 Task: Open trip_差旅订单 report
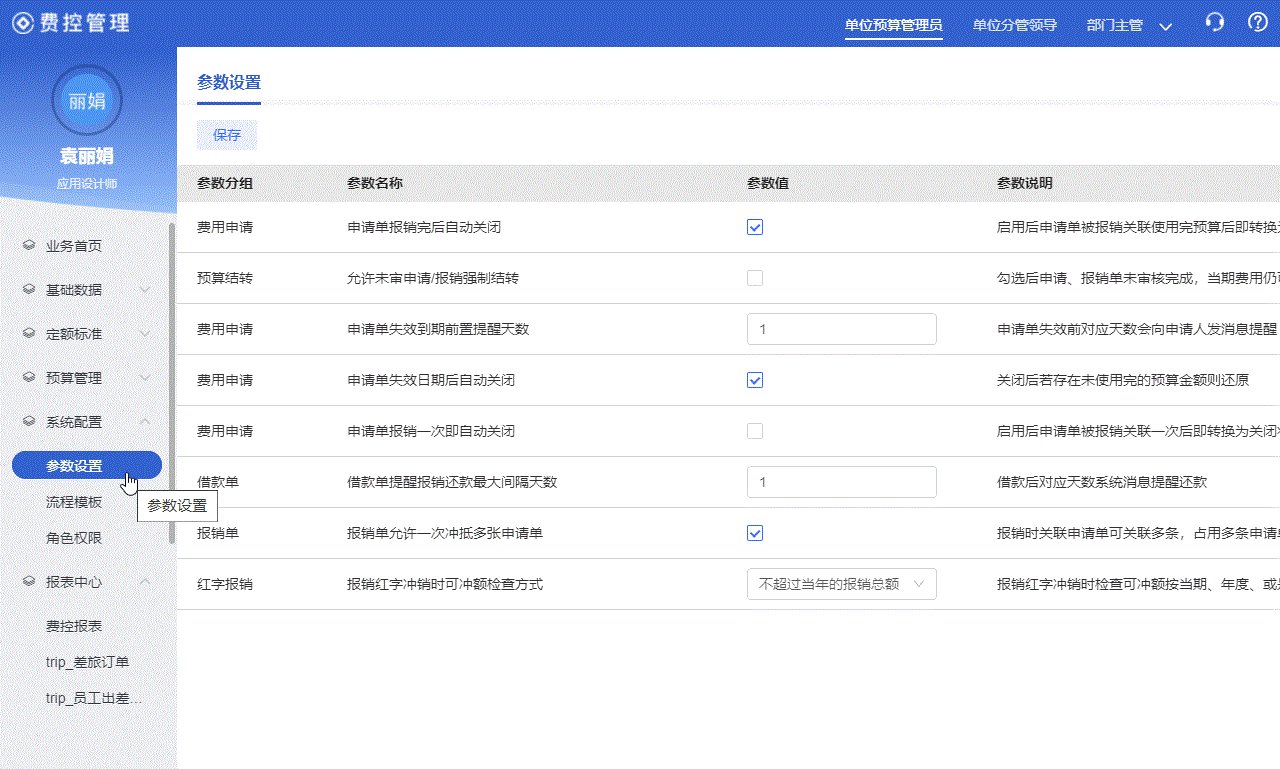87,662
